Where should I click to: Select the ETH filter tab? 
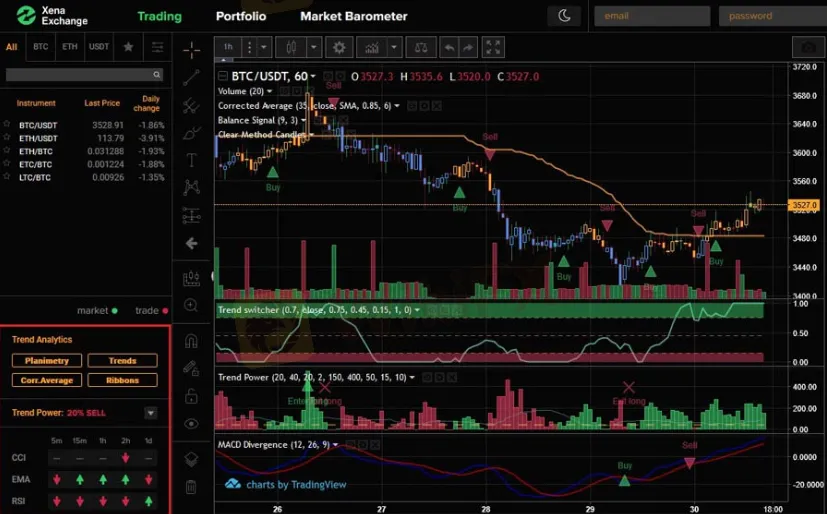(x=70, y=47)
